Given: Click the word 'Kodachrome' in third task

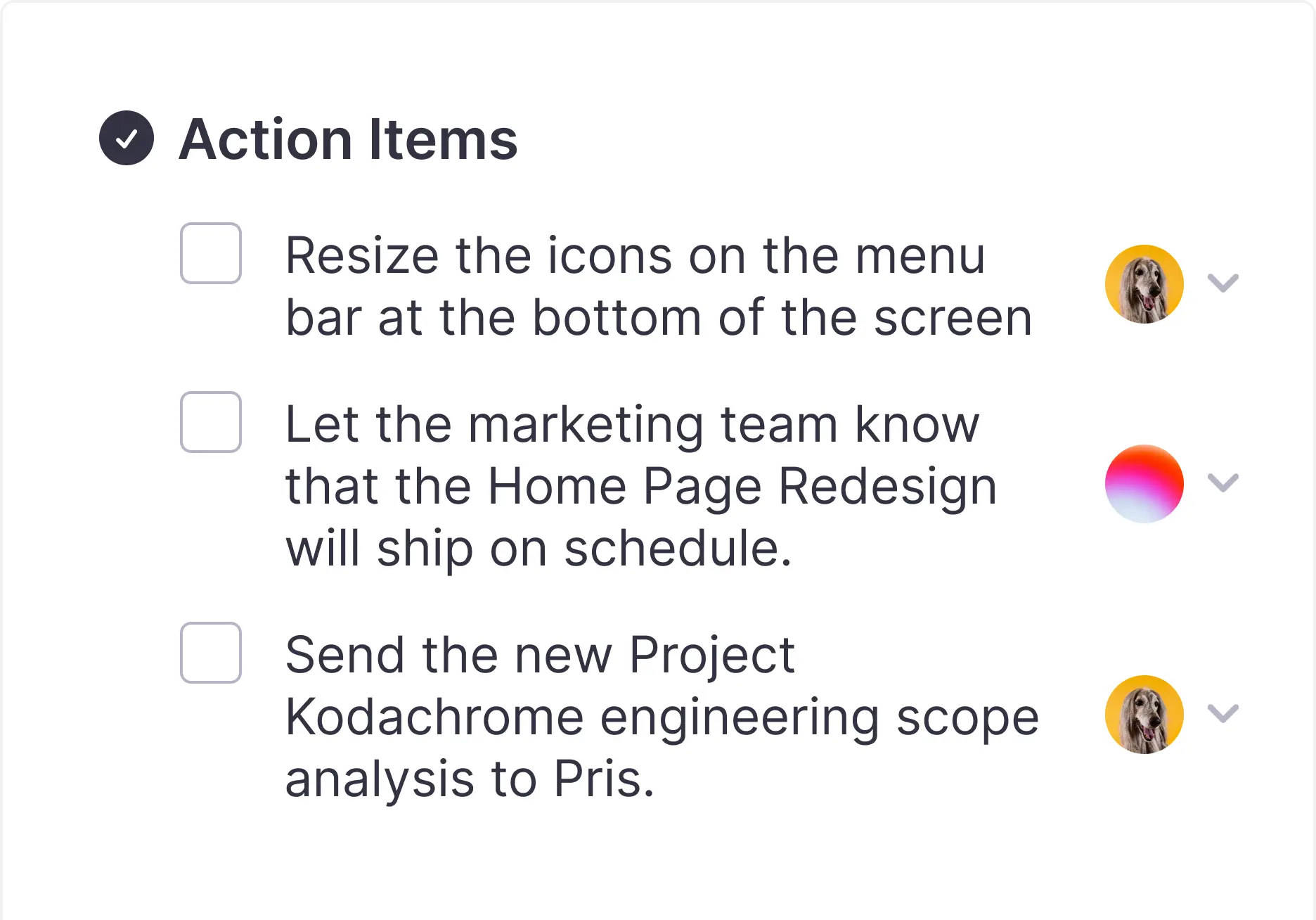Looking at the screenshot, I should 434,717.
